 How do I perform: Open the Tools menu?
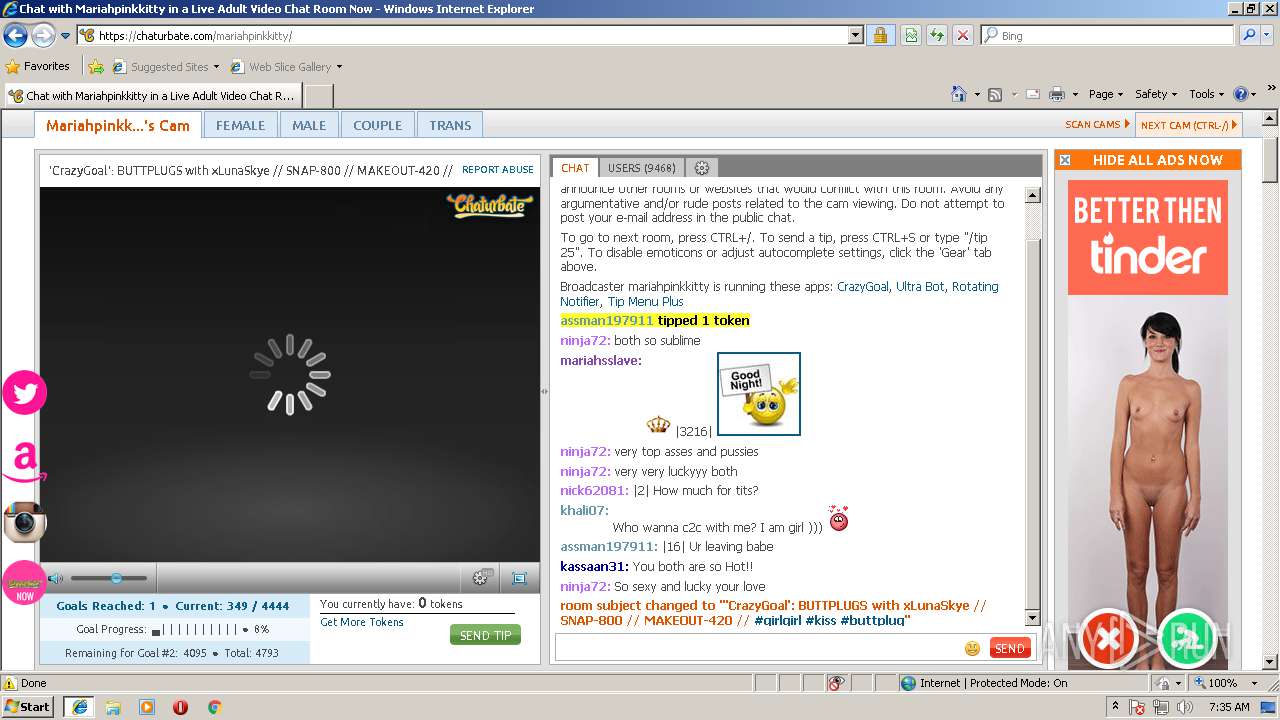pos(1207,94)
